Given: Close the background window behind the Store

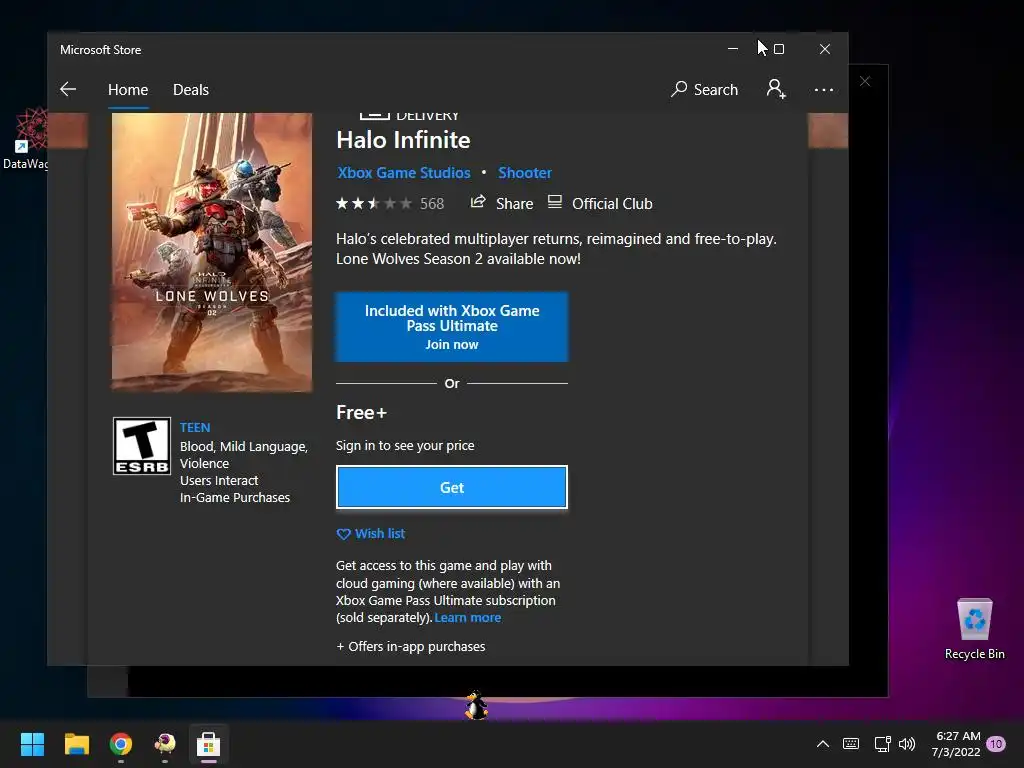Looking at the screenshot, I should tap(865, 81).
